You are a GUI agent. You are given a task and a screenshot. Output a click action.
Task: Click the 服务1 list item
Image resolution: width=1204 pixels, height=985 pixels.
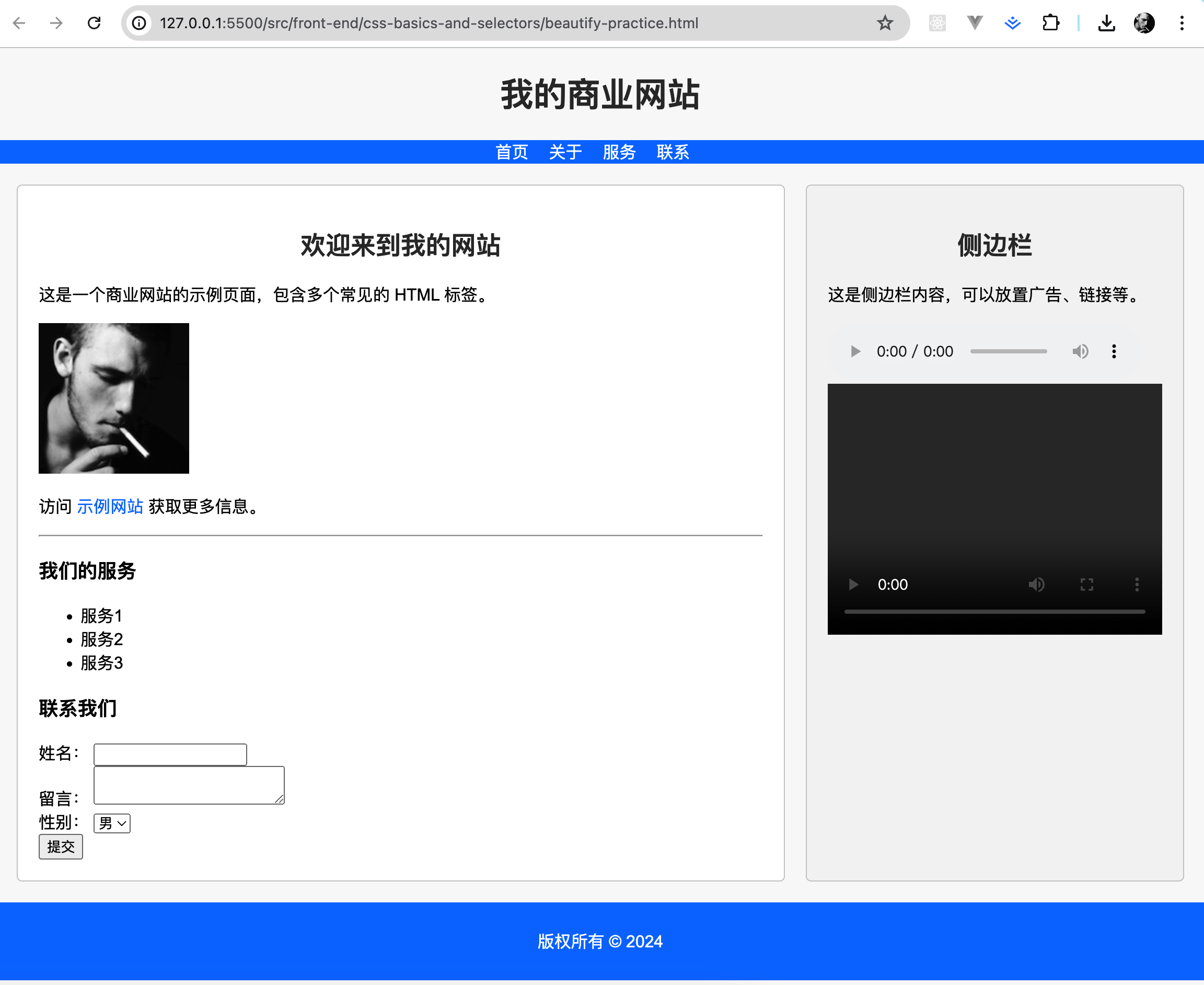click(x=101, y=616)
